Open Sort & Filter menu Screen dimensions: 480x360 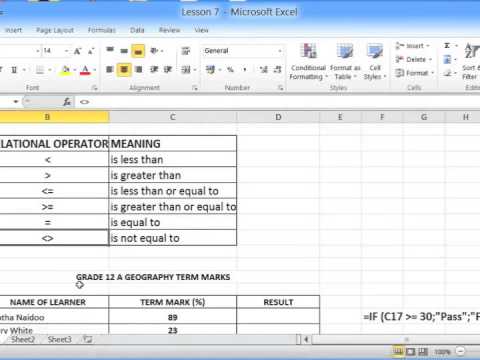471,62
